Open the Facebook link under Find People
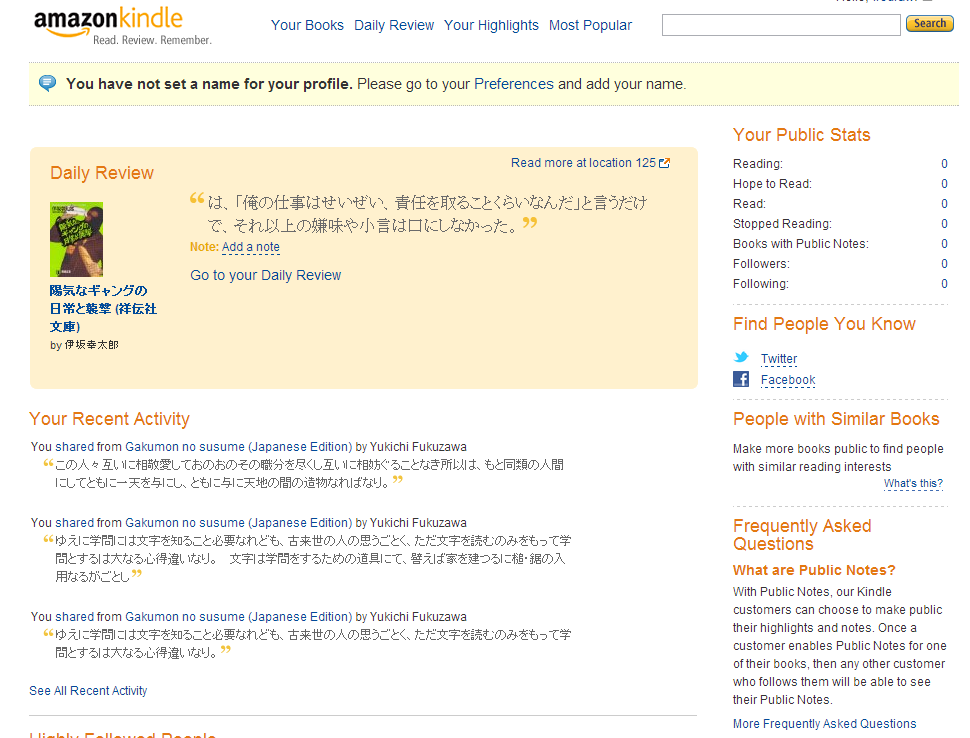 (788, 380)
